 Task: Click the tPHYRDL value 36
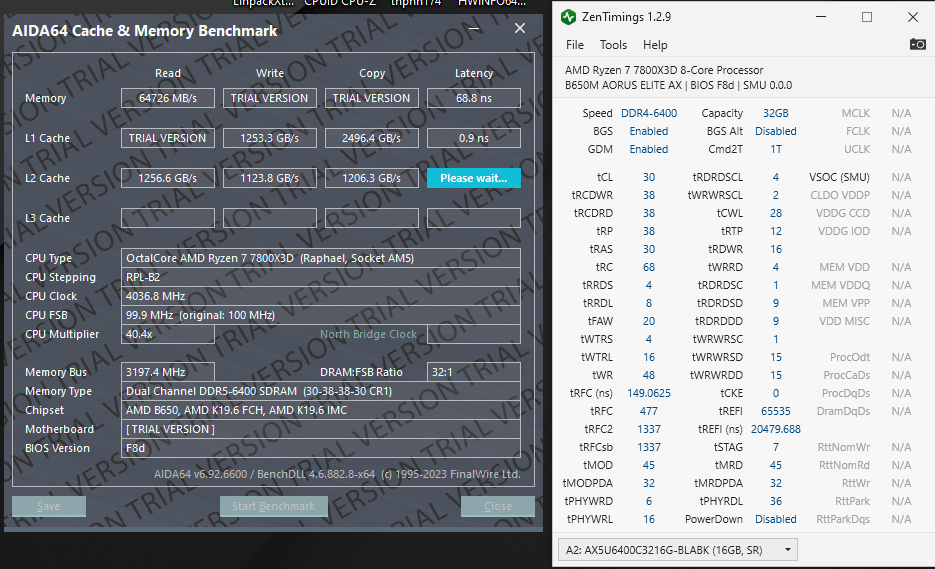tap(776, 501)
